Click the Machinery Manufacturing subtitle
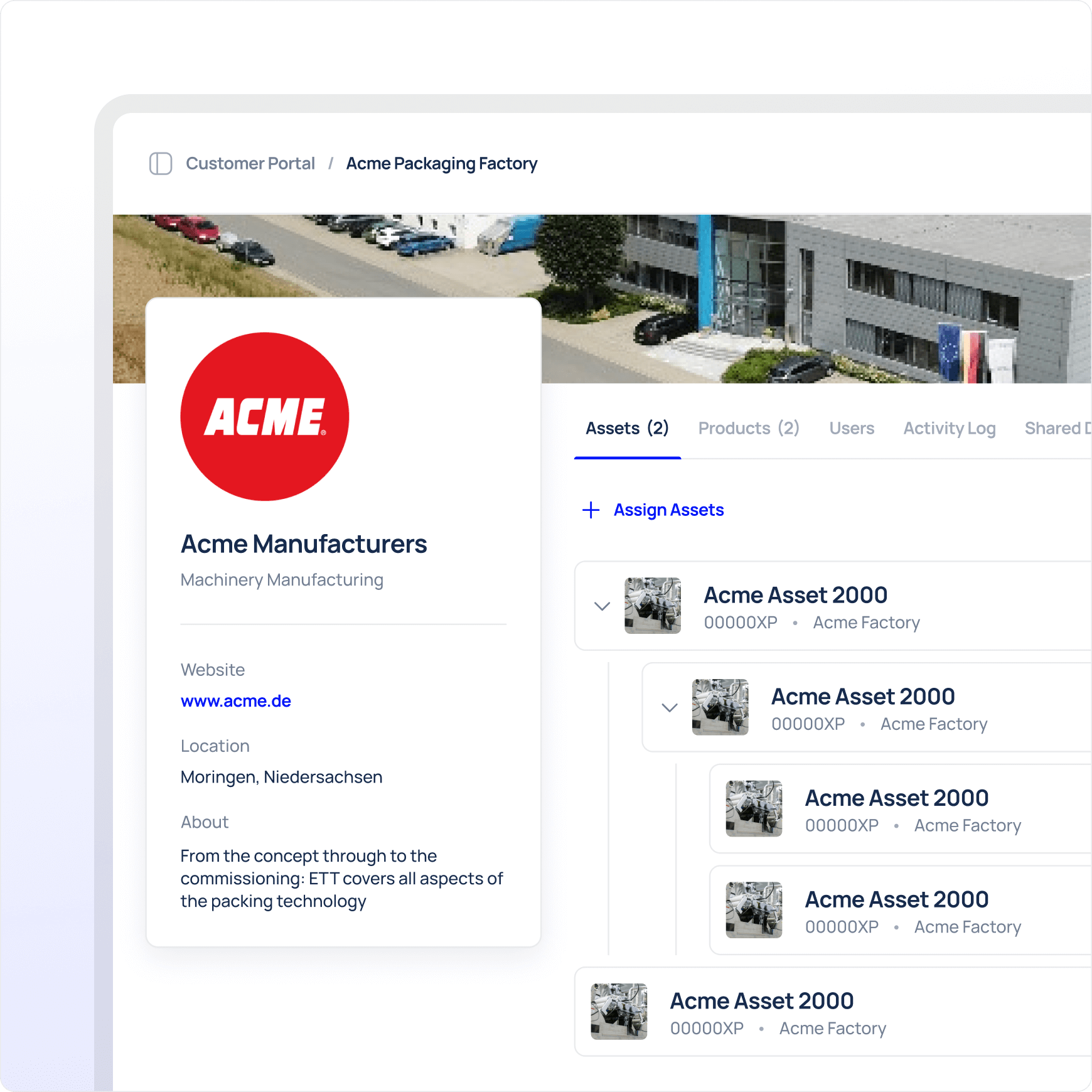Viewport: 1092px width, 1092px height. click(x=282, y=580)
